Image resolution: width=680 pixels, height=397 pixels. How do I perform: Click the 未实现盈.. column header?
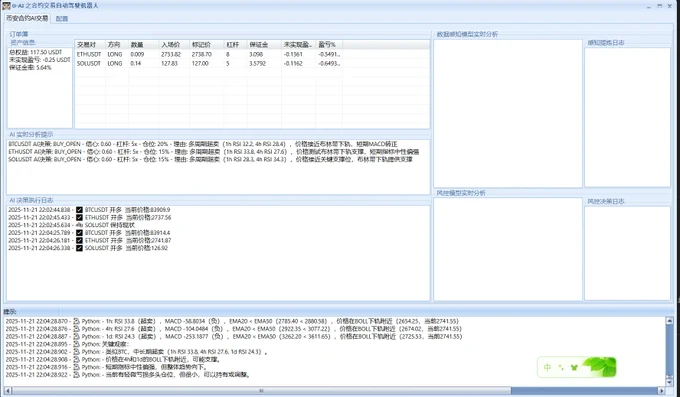pos(299,45)
